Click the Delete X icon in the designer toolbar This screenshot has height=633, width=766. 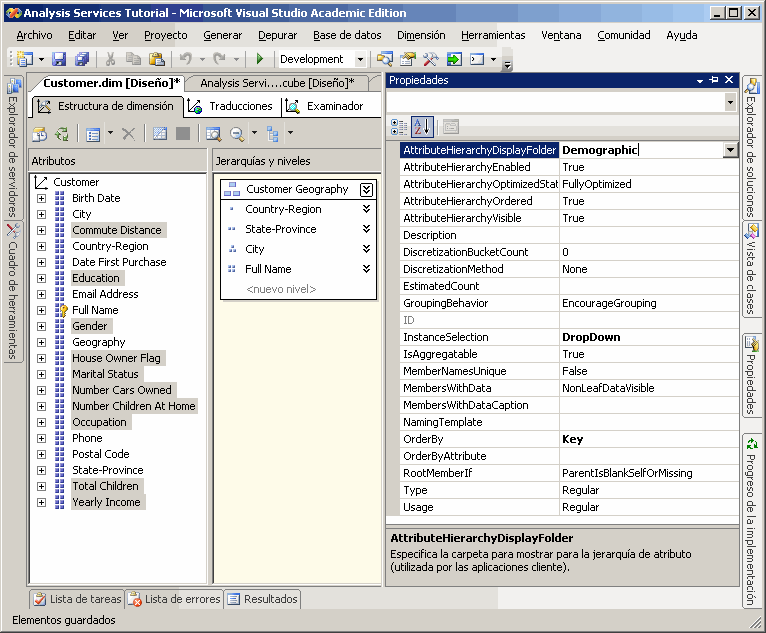point(128,133)
